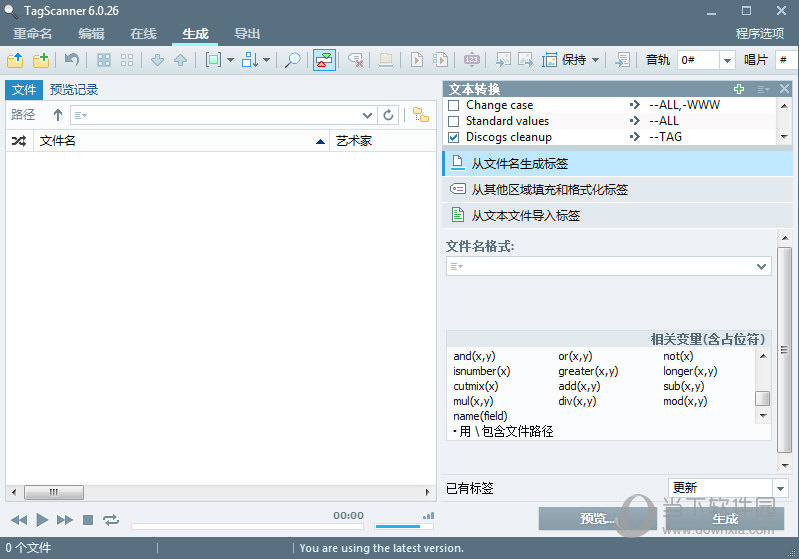Move selection down with the down arrow icon

(x=157, y=60)
